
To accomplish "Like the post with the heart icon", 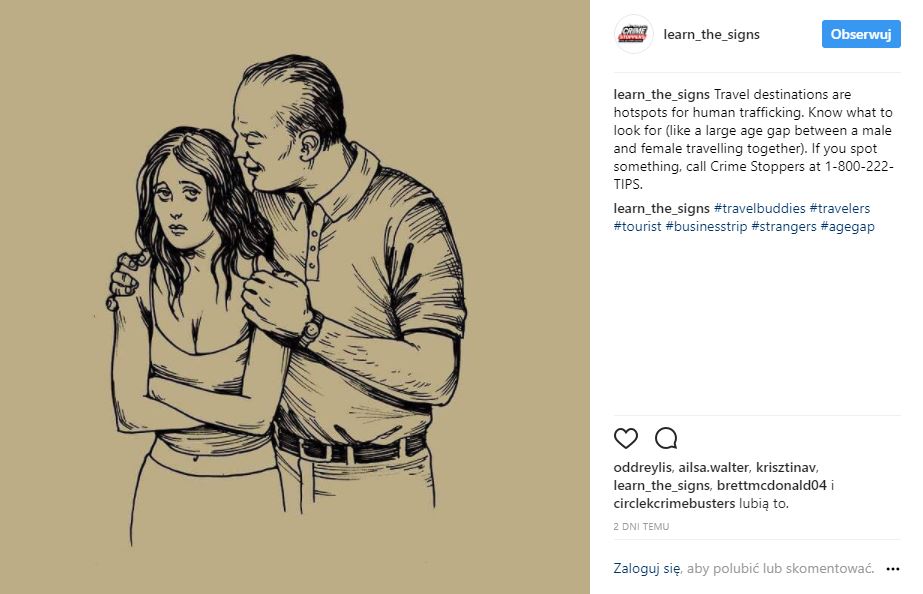I will pyautogui.click(x=626, y=438).
